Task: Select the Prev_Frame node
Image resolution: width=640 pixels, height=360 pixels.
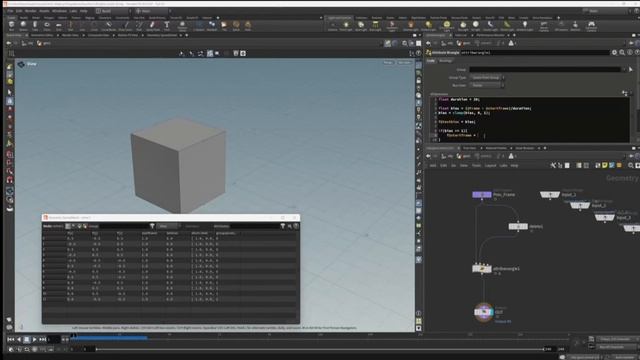Action: (482, 195)
